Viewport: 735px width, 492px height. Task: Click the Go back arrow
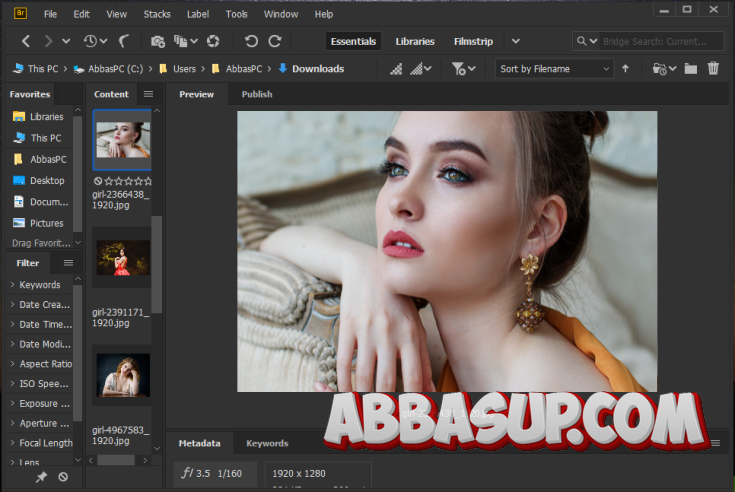point(26,41)
